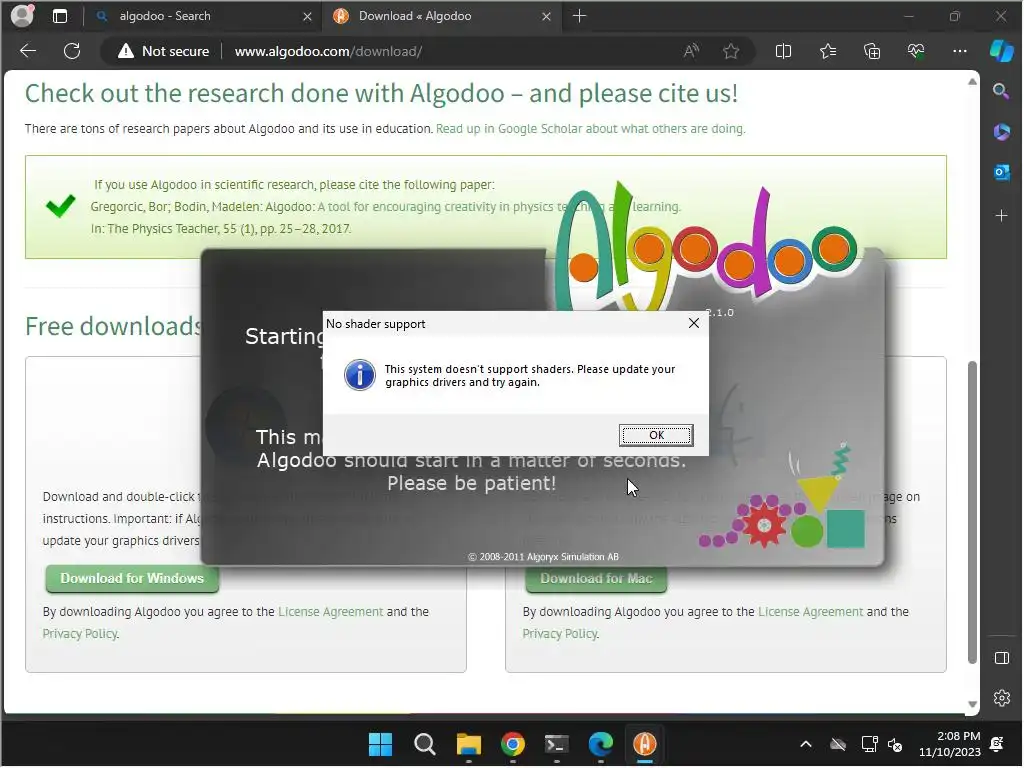Open License Agreement under Windows download
The height and width of the screenshot is (768, 1024).
coord(330,611)
